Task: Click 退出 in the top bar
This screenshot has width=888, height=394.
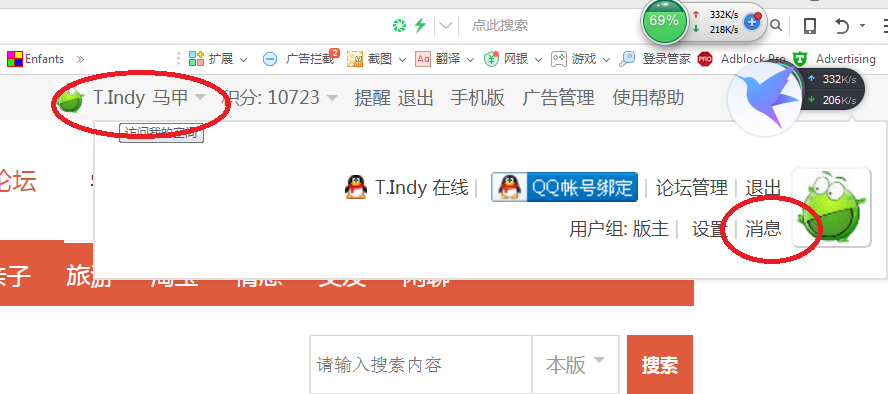Action: (415, 98)
